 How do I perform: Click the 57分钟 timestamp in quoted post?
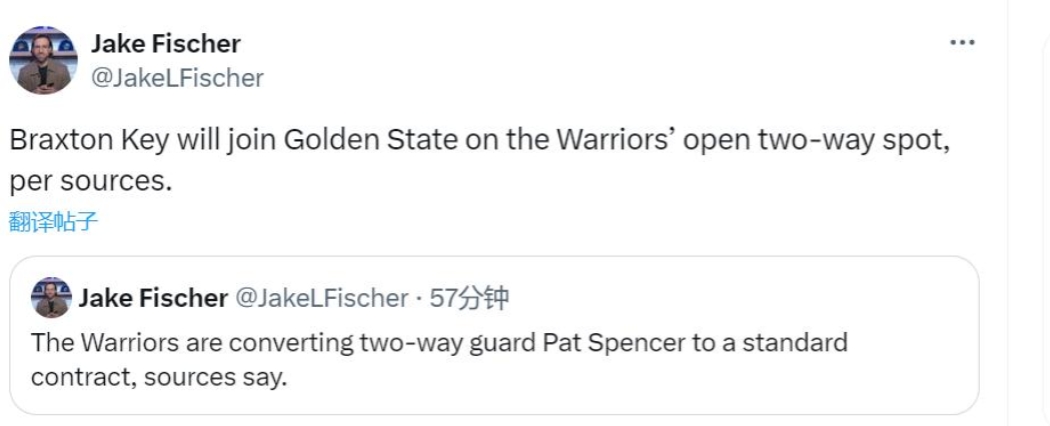coord(469,298)
